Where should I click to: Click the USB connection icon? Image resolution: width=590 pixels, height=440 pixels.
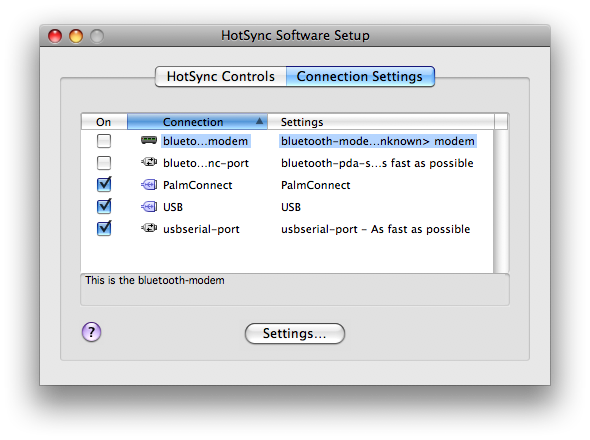[x=149, y=207]
